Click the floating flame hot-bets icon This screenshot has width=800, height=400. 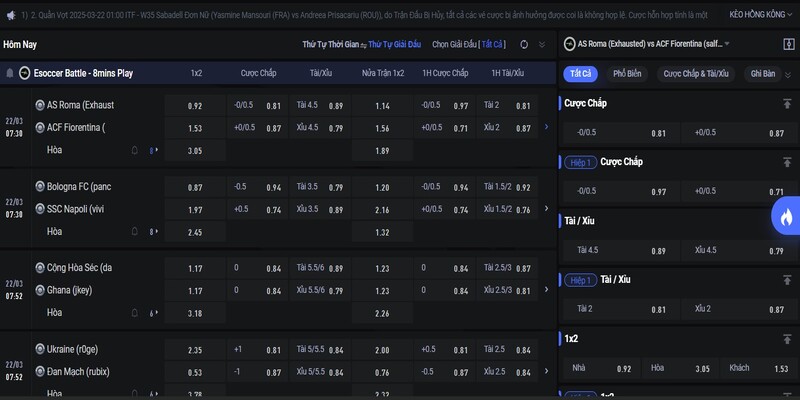tap(785, 216)
